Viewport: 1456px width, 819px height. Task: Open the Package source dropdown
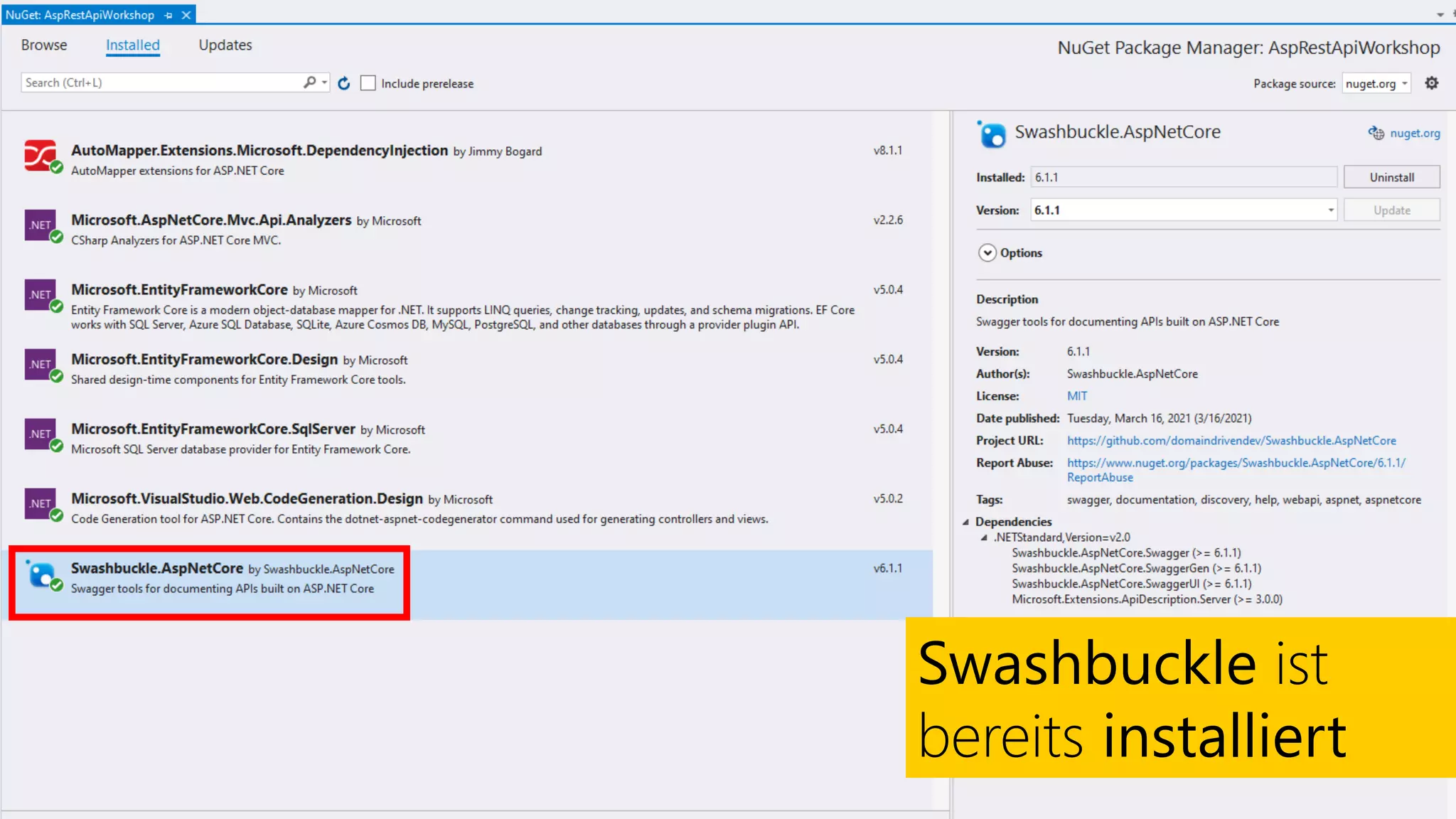pyautogui.click(x=1376, y=83)
